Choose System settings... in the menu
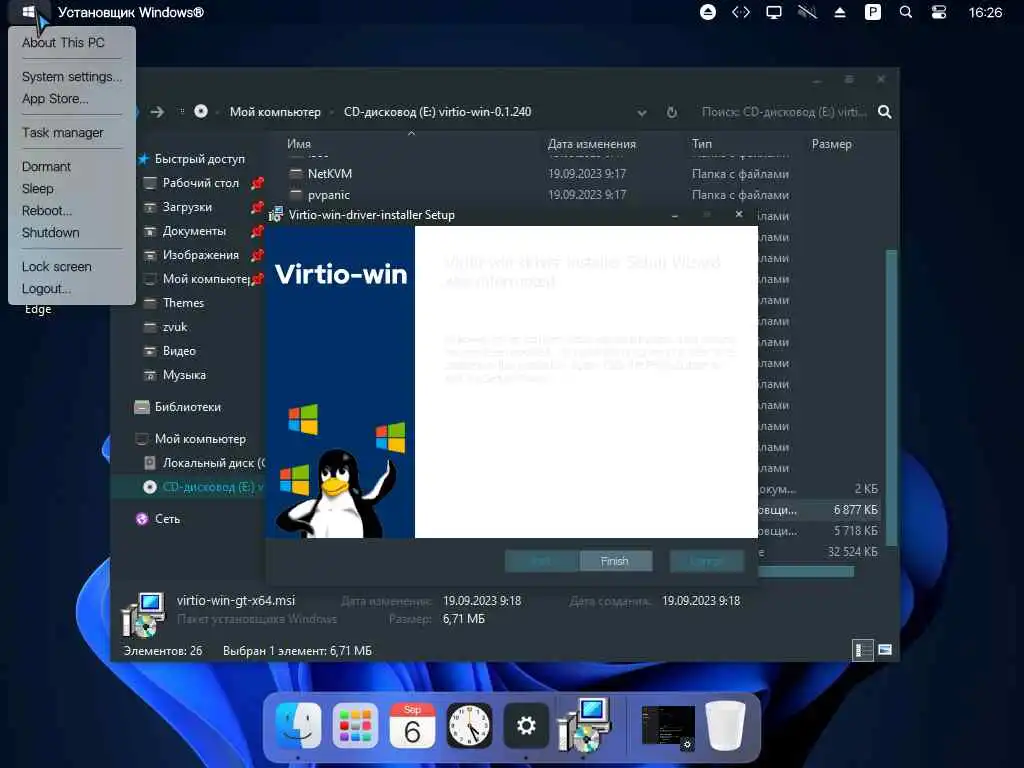 coord(72,76)
